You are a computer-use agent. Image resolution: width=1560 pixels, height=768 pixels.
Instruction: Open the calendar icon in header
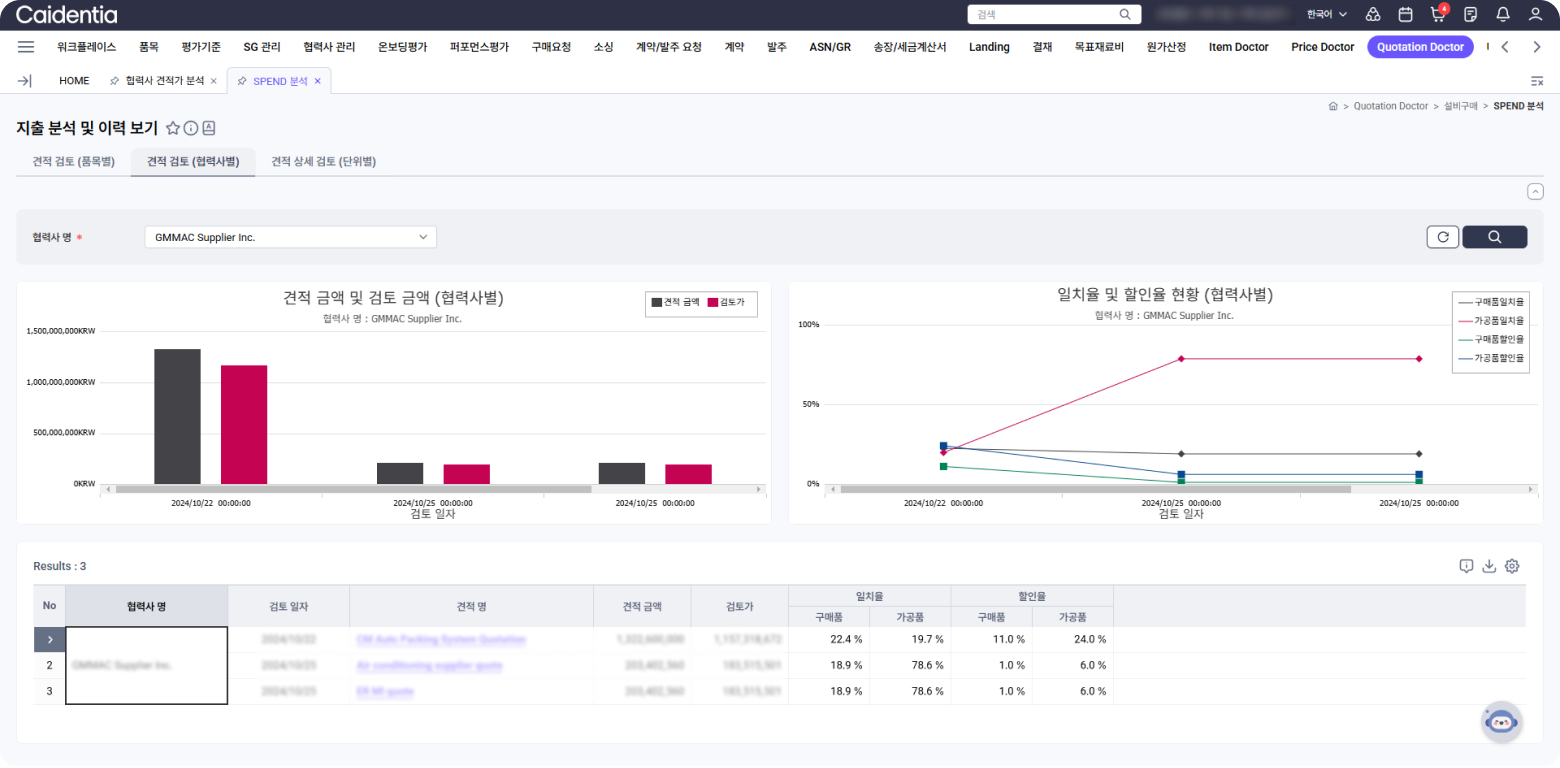(1405, 14)
